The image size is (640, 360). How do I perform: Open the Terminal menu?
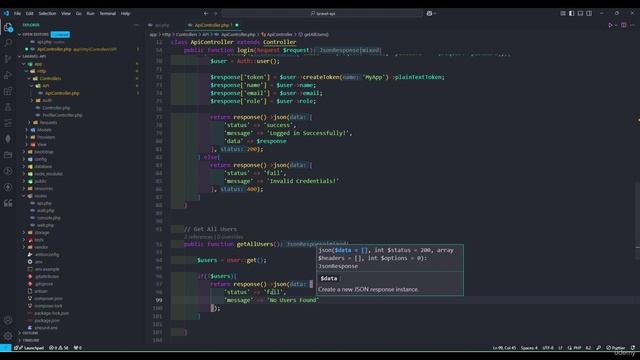click(x=108, y=13)
